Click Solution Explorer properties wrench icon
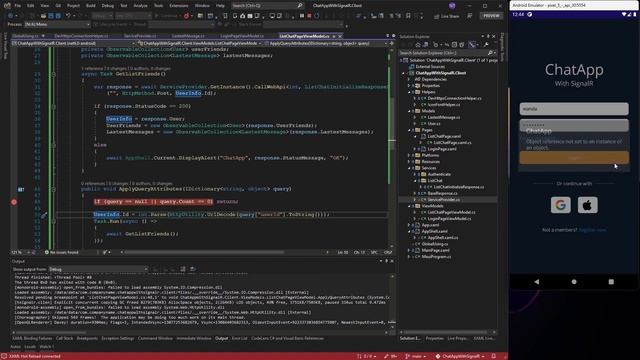Image resolution: width=640 pixels, height=360 pixels. tap(486, 44)
